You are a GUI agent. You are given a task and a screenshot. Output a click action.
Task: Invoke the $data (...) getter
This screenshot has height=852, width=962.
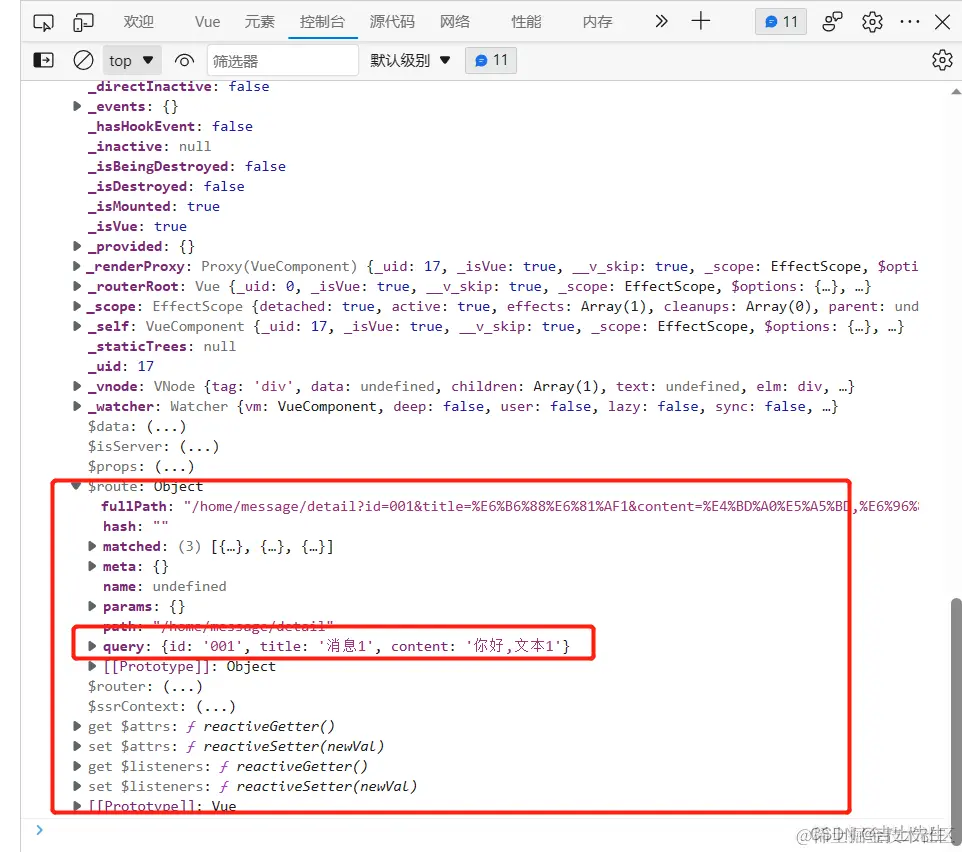click(x=166, y=426)
